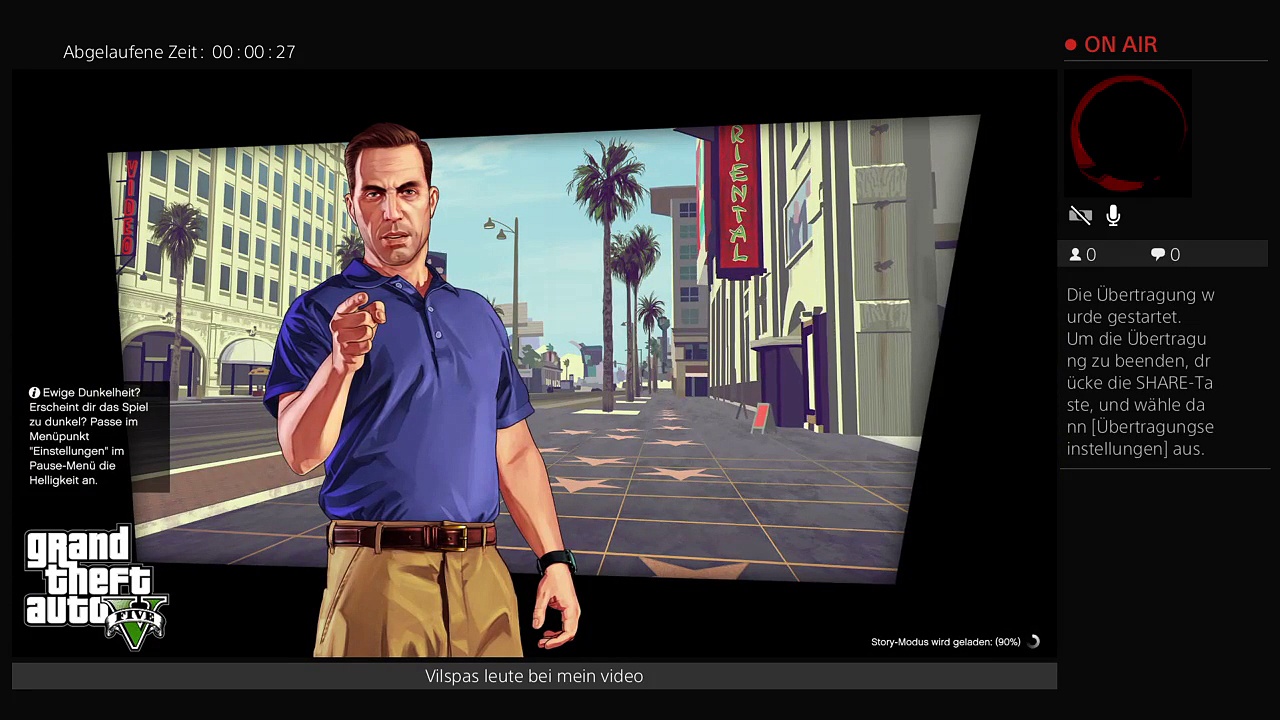Select the Story-Modus wird geladen text
The width and height of the screenshot is (1280, 720).
point(945,642)
